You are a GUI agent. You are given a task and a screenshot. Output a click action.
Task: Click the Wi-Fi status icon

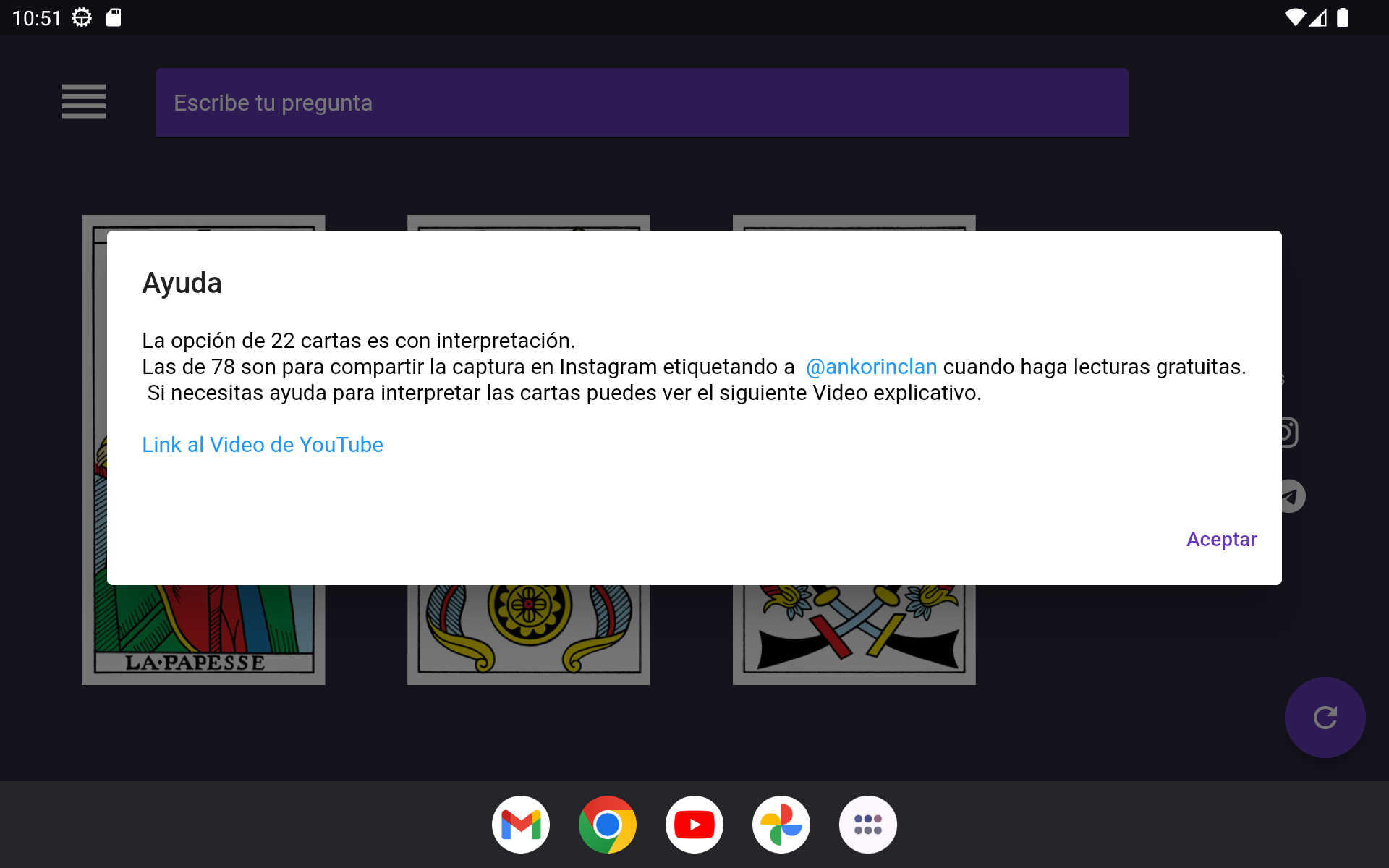coord(1295,17)
